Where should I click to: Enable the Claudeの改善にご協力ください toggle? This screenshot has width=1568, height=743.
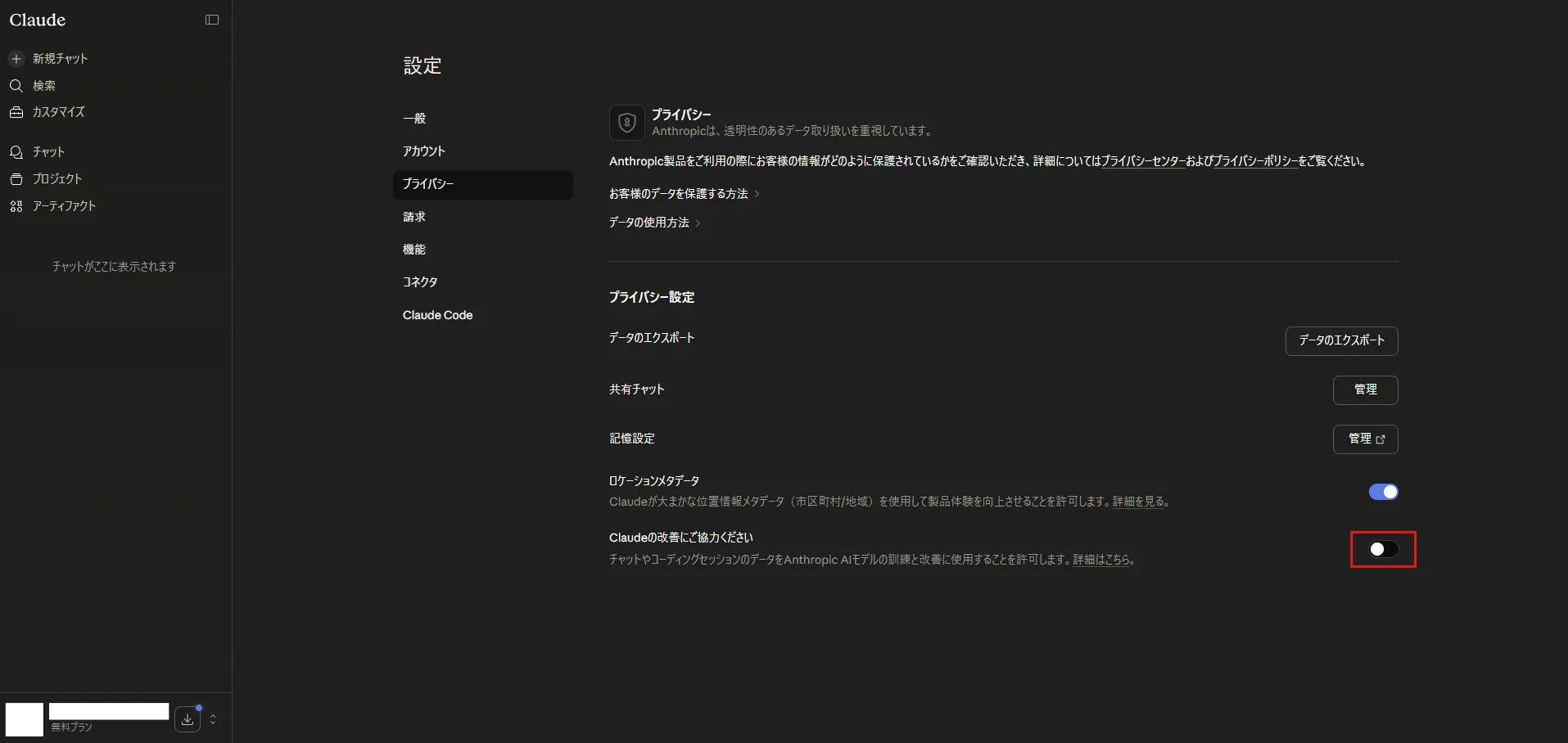click(1383, 549)
